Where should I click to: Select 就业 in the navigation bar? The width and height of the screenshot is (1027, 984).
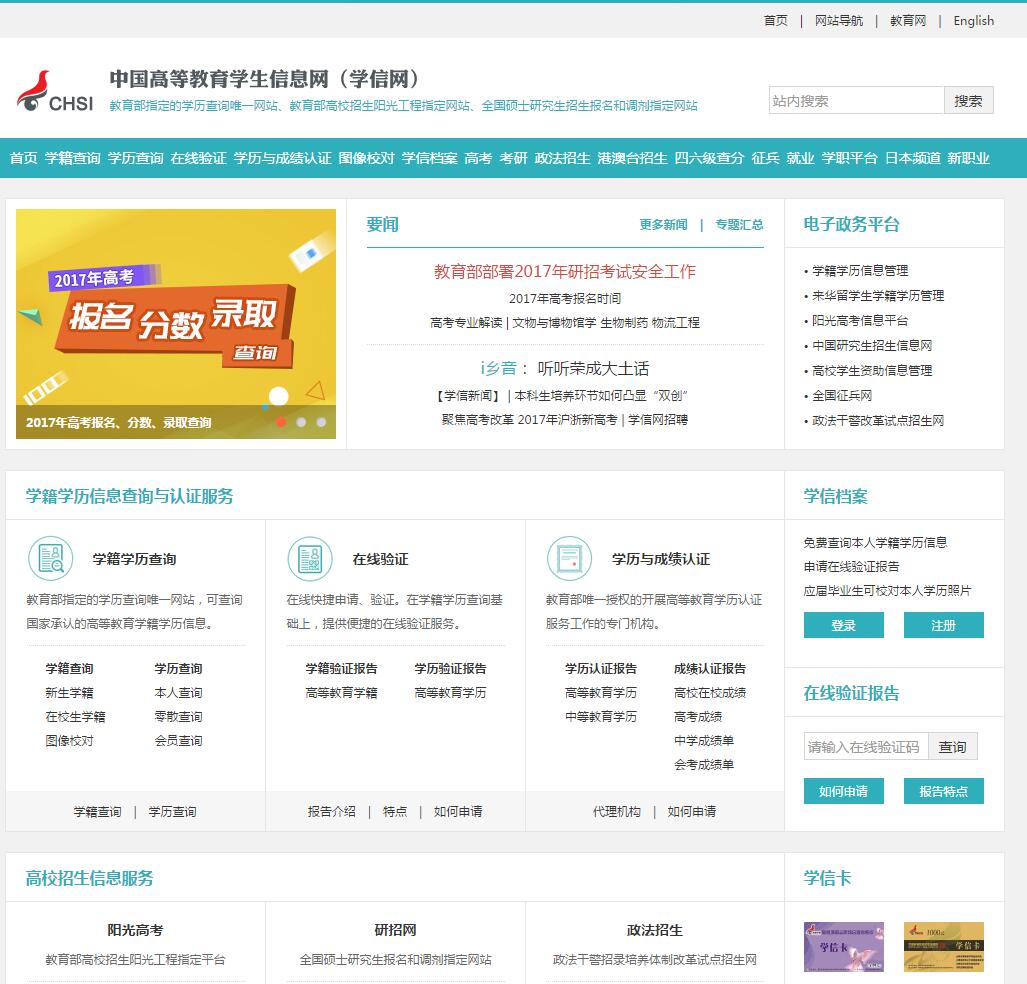pyautogui.click(x=800, y=158)
